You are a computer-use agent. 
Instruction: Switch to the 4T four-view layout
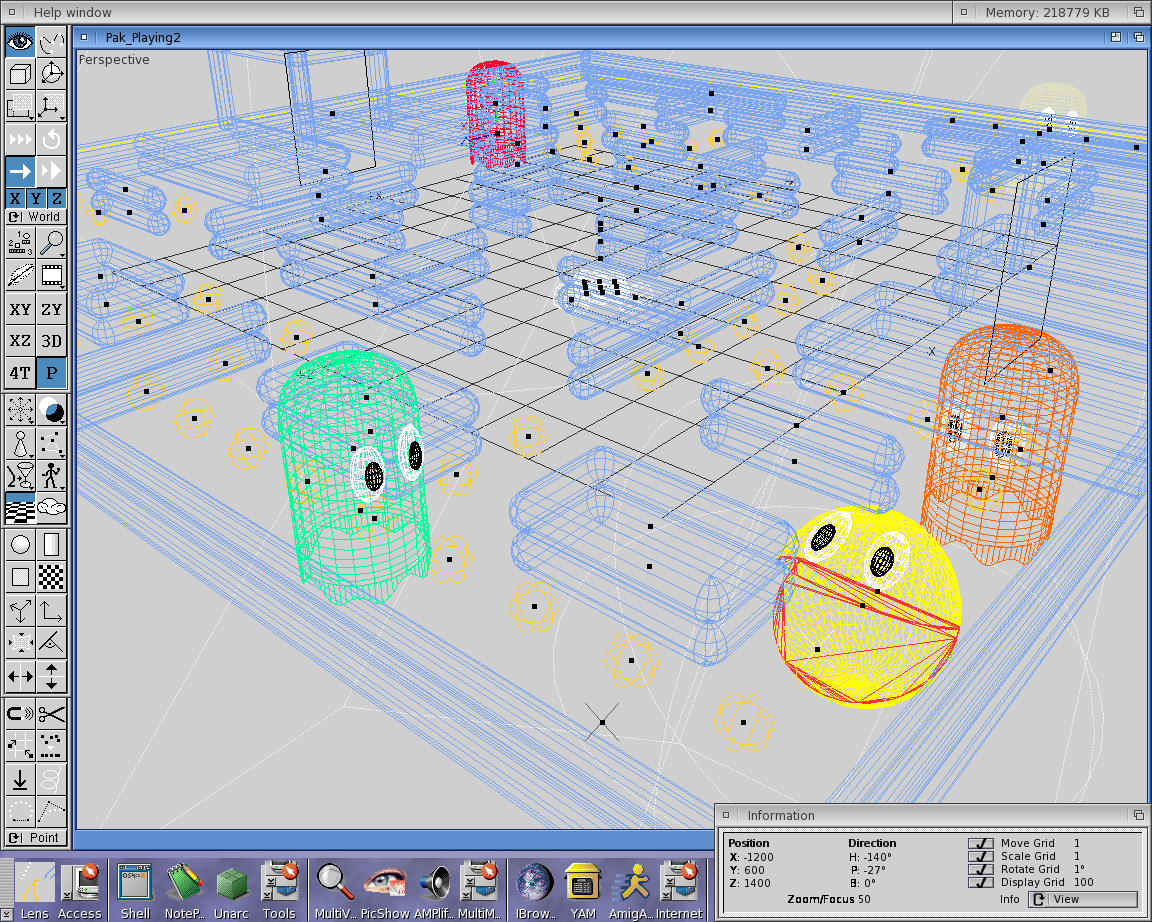(x=20, y=373)
